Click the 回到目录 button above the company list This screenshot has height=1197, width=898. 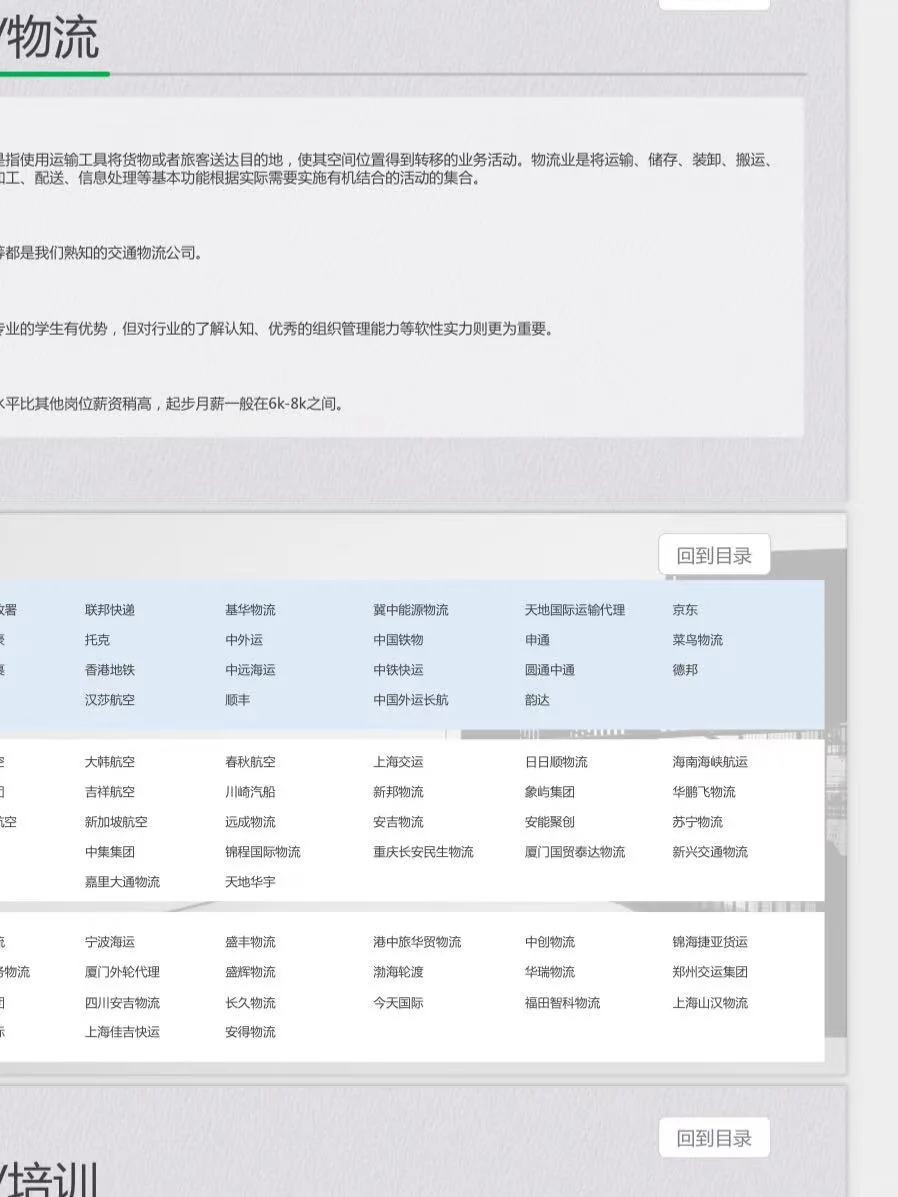coord(714,555)
